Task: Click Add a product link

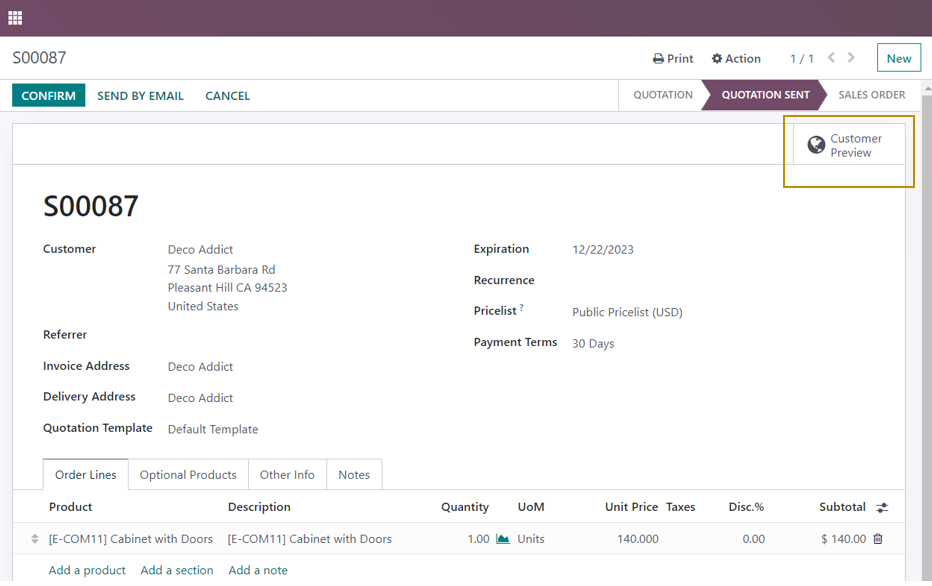Action: pos(87,570)
